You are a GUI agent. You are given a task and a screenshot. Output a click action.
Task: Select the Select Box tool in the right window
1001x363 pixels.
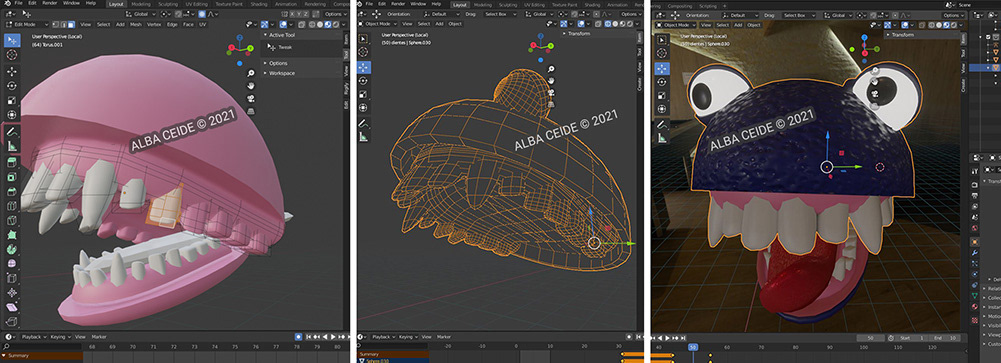point(662,40)
